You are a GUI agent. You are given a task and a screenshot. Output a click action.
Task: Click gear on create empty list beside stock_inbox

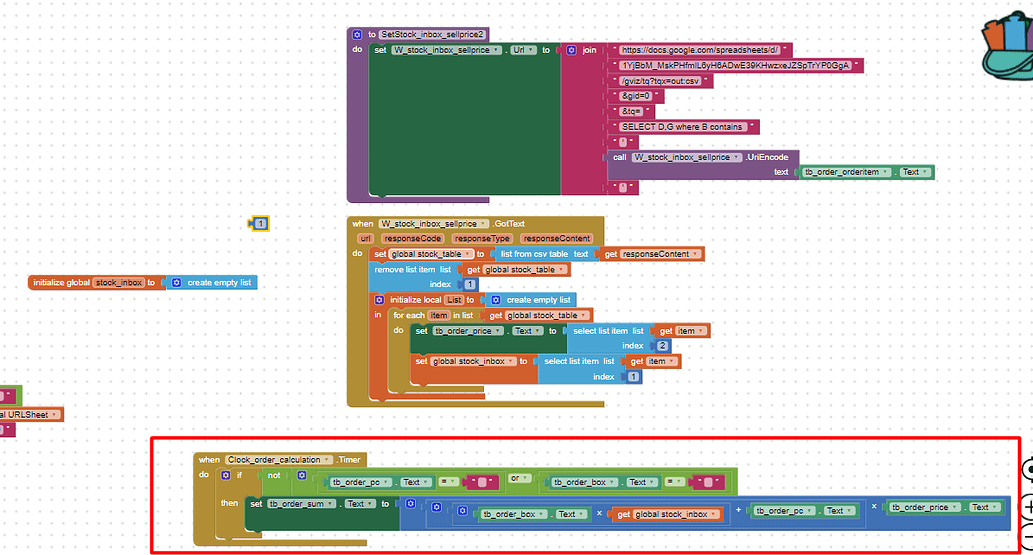tap(176, 283)
